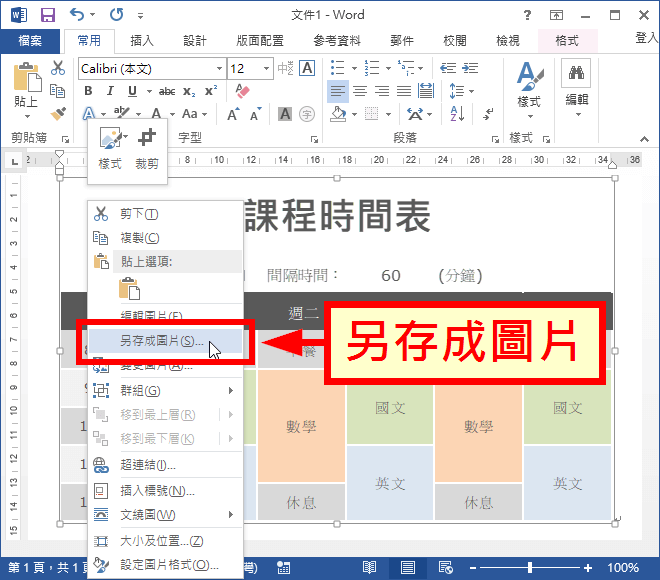Screen dimensions: 660x580
Task: Choose Size and Position (大小及位置) menu item
Action: pyautogui.click(x=165, y=541)
